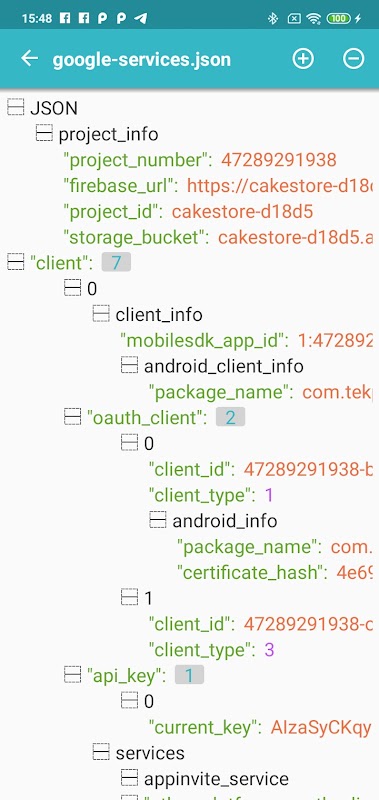Image resolution: width=379 pixels, height=800 pixels.
Task: Collapse the services node
Action: (101, 753)
